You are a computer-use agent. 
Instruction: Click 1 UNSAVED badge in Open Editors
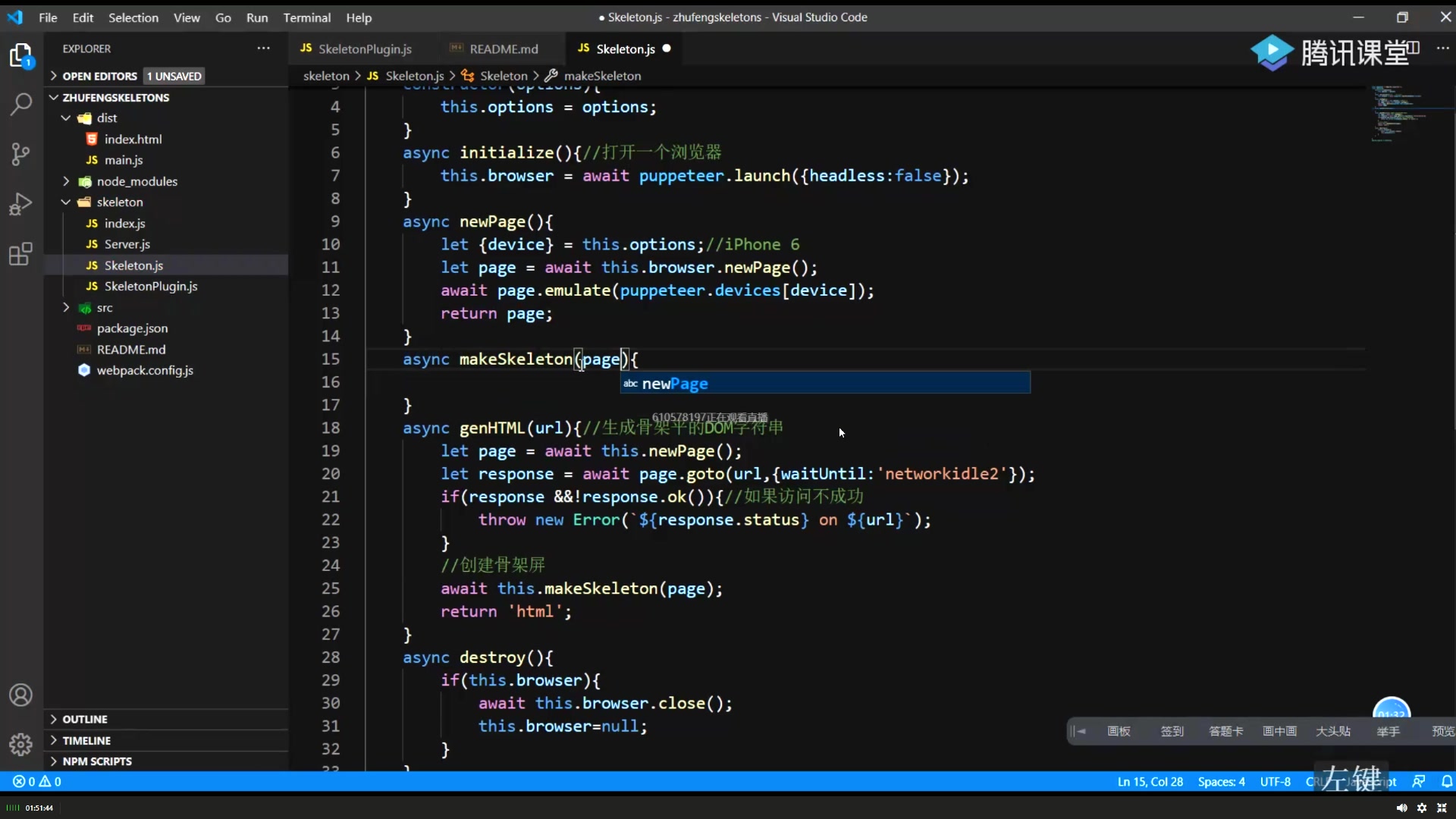(174, 76)
